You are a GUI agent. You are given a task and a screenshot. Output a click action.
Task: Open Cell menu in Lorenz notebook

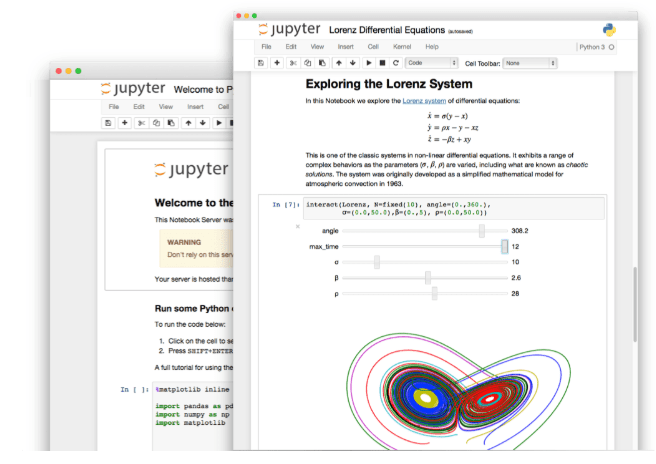tap(373, 47)
